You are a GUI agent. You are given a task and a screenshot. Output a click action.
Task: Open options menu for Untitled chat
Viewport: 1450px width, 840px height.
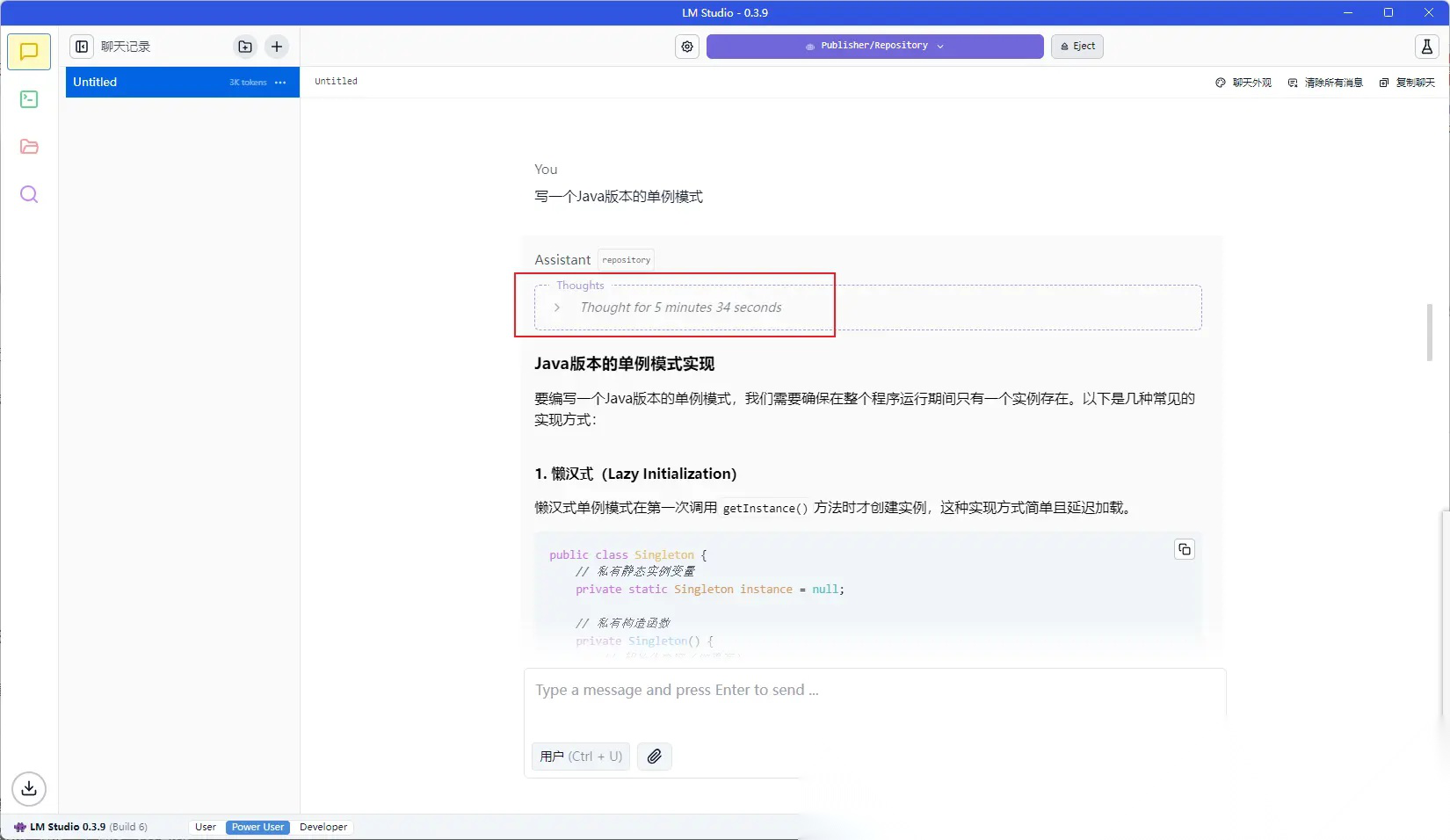tap(280, 83)
